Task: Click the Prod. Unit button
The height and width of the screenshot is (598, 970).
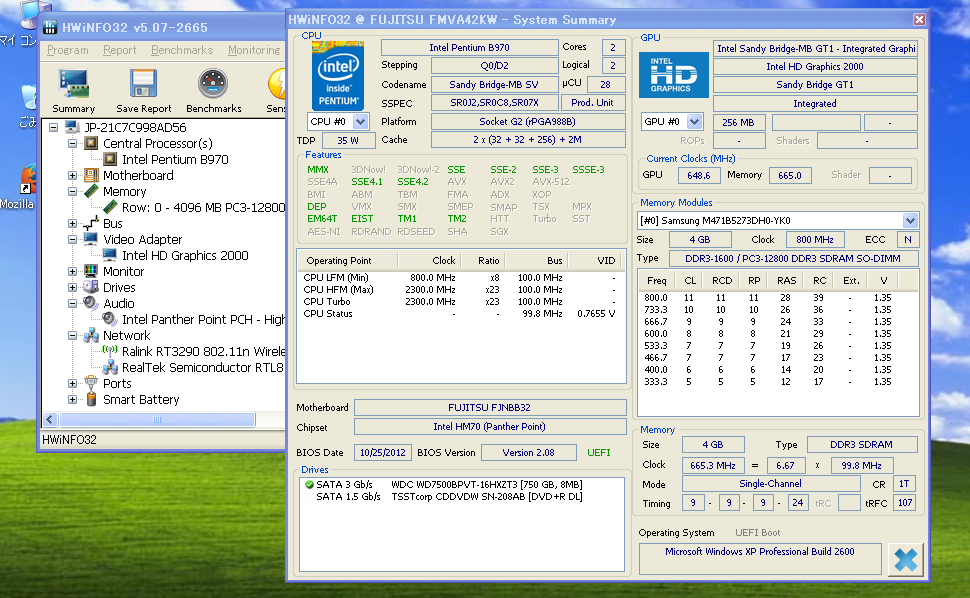Action: (592, 102)
